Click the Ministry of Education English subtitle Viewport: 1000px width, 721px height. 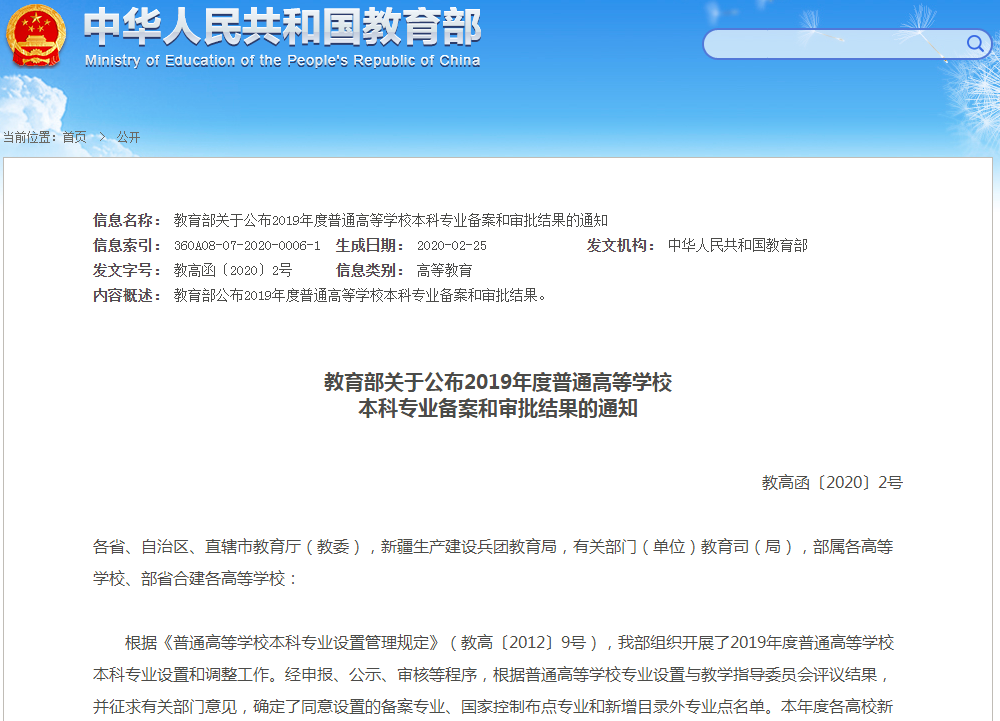point(283,61)
